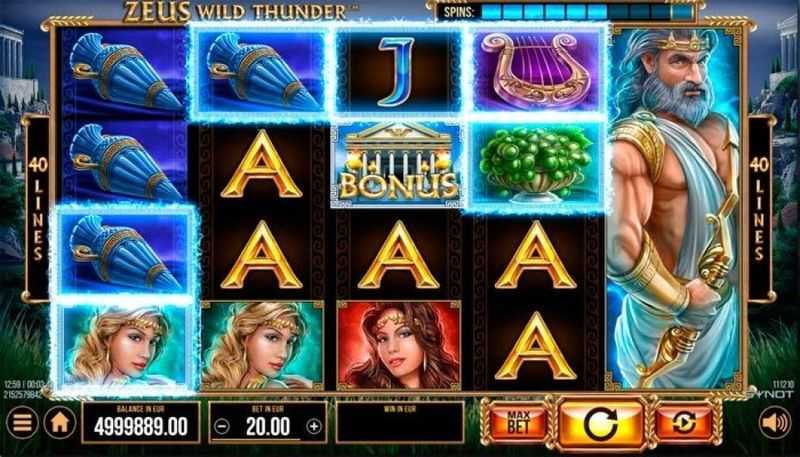Set the maximum bet with Max Bet
Viewport: 800px width, 457px height.
point(518,423)
